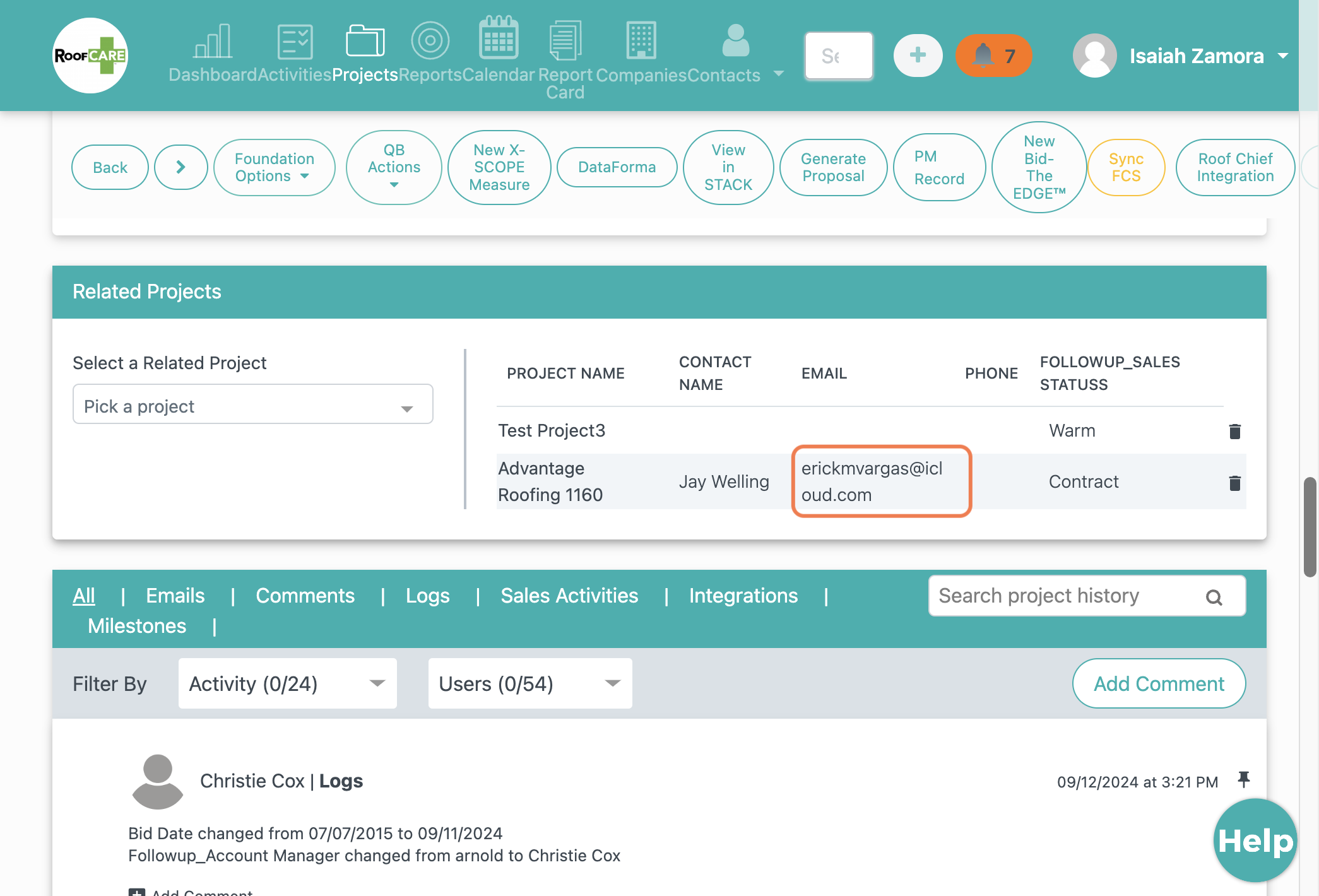Click the Generate Proposal button
The height and width of the screenshot is (896, 1319).
coord(833,167)
